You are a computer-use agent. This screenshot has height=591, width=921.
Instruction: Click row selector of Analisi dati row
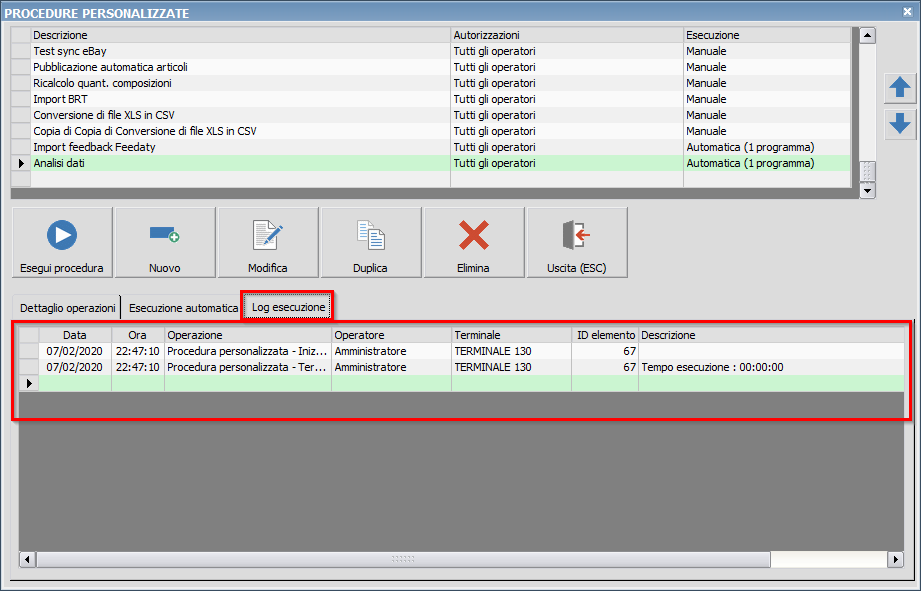[x=21, y=163]
